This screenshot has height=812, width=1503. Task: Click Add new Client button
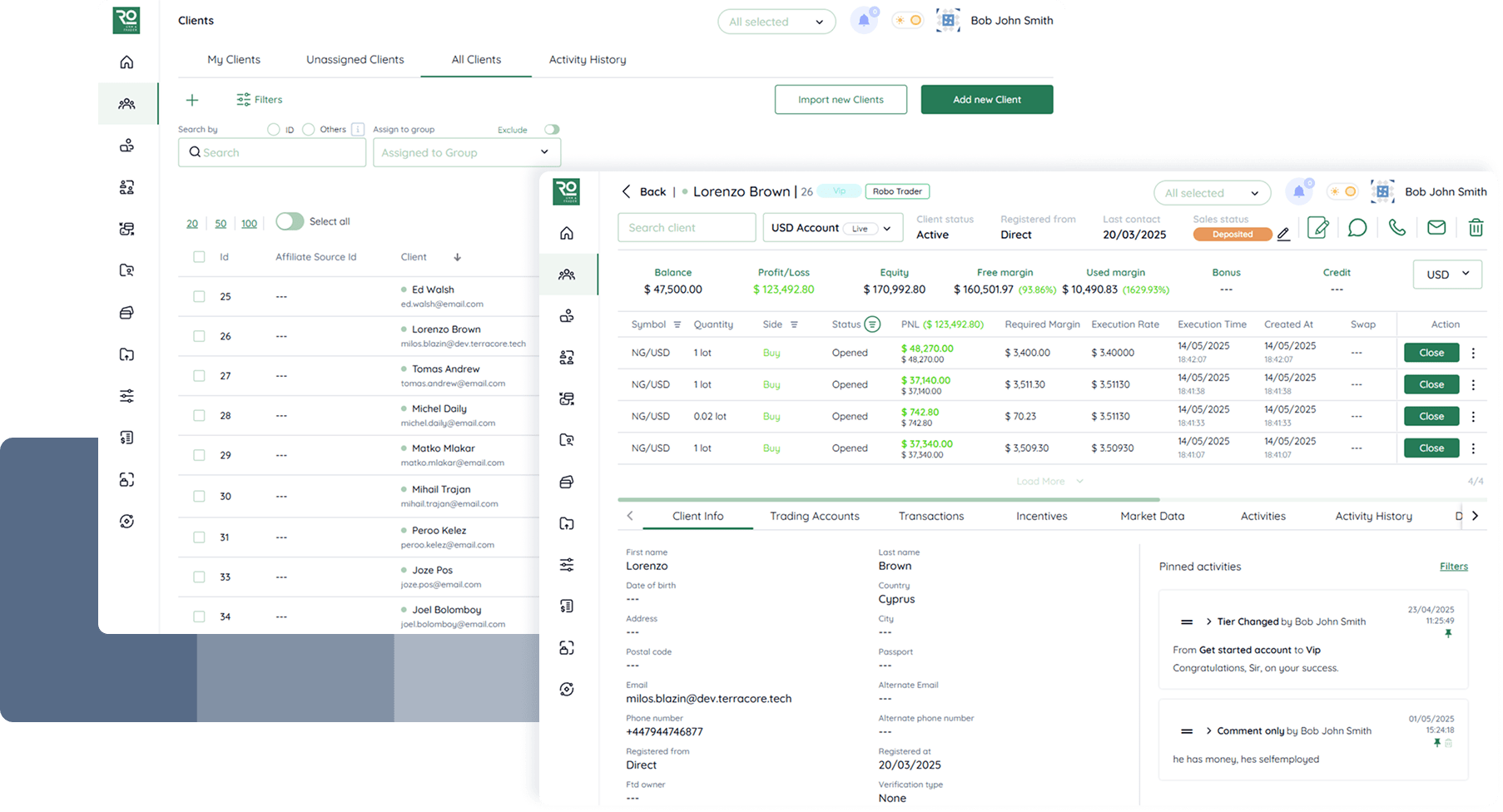point(987,100)
